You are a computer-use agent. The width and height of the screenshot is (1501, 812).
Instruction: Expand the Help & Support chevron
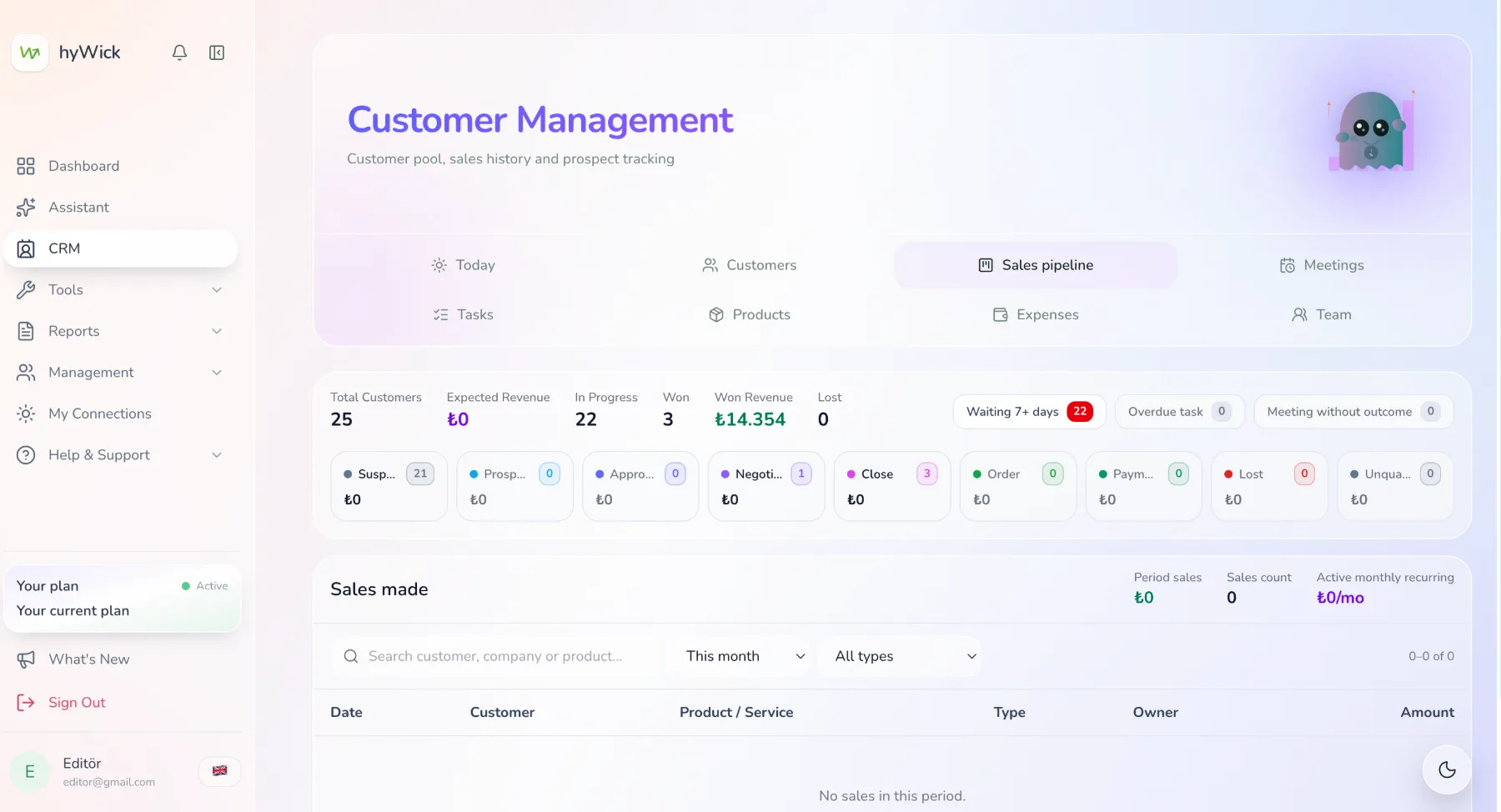coord(217,455)
